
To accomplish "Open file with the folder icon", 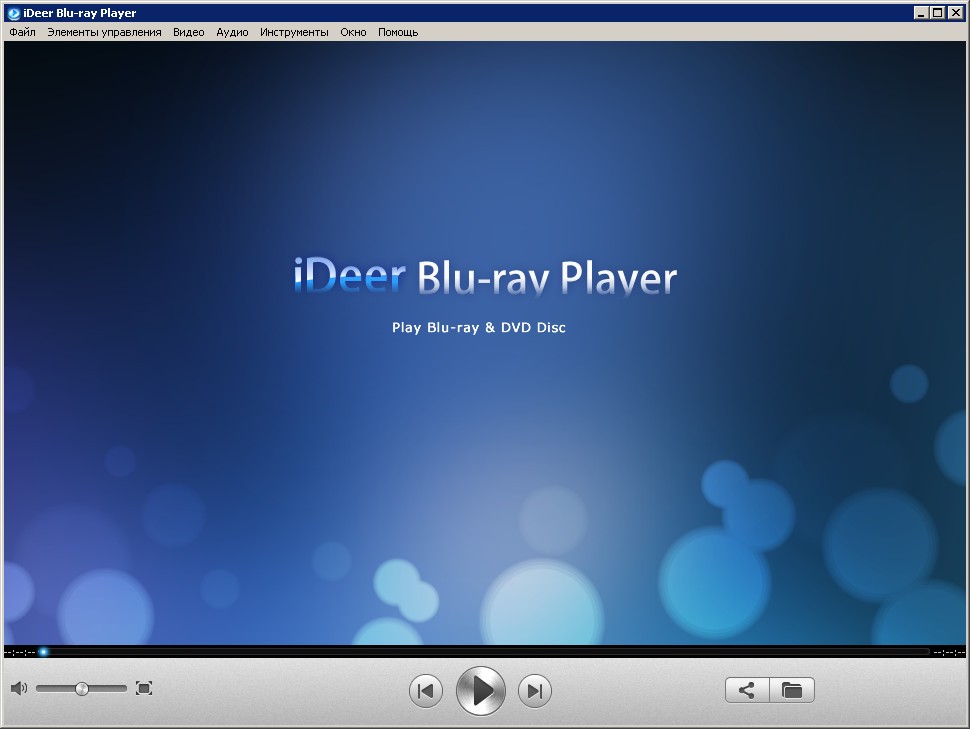I will (x=792, y=690).
